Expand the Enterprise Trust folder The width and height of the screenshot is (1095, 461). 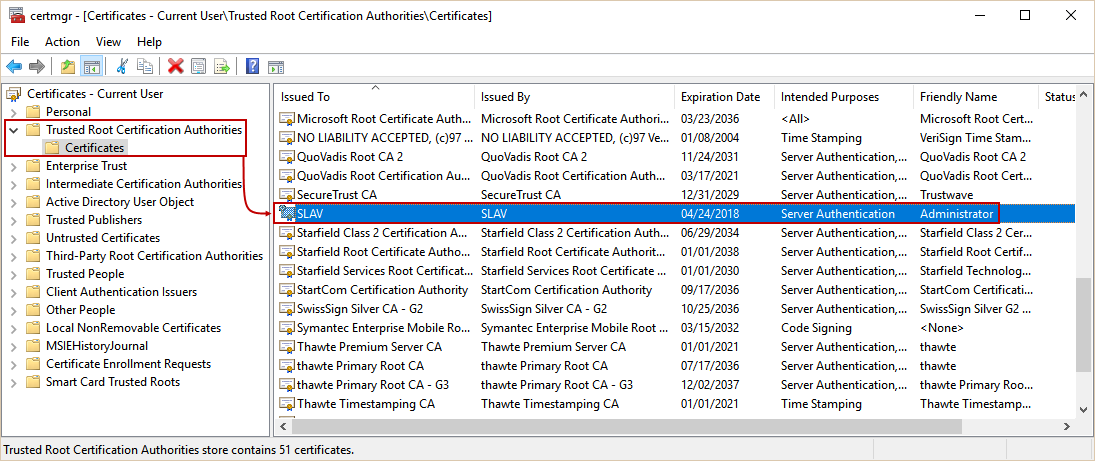[14, 166]
